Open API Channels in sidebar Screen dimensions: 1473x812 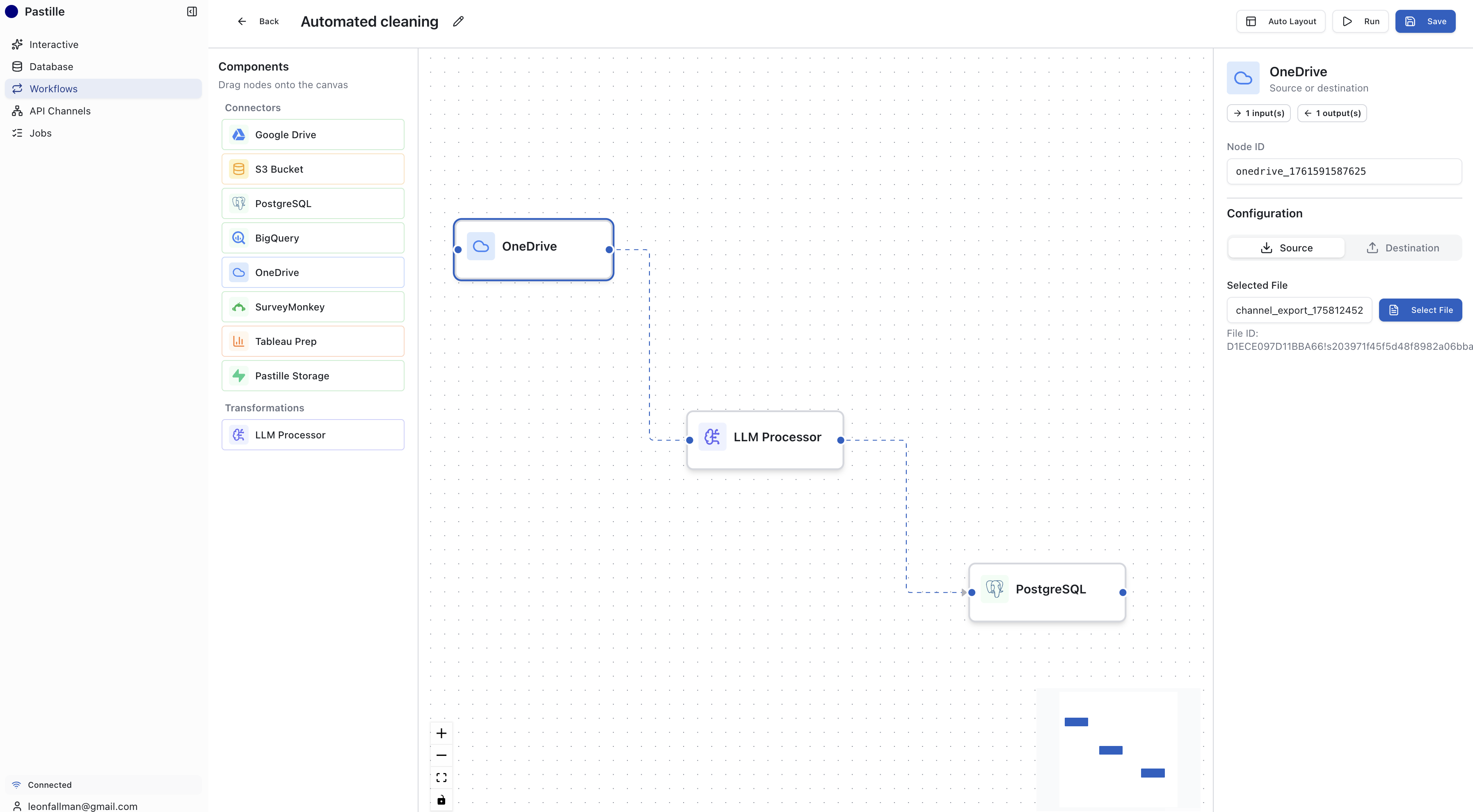[x=59, y=111]
